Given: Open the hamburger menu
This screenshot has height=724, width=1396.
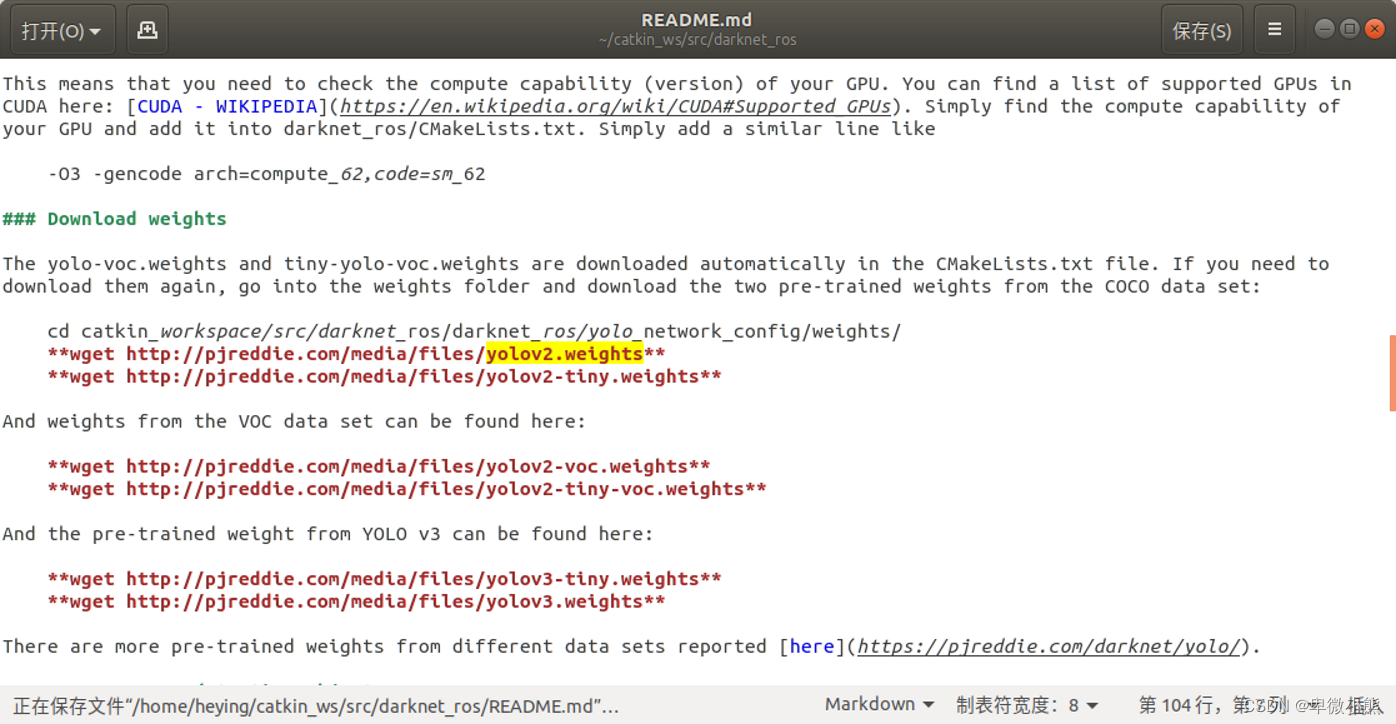Looking at the screenshot, I should point(1274,31).
